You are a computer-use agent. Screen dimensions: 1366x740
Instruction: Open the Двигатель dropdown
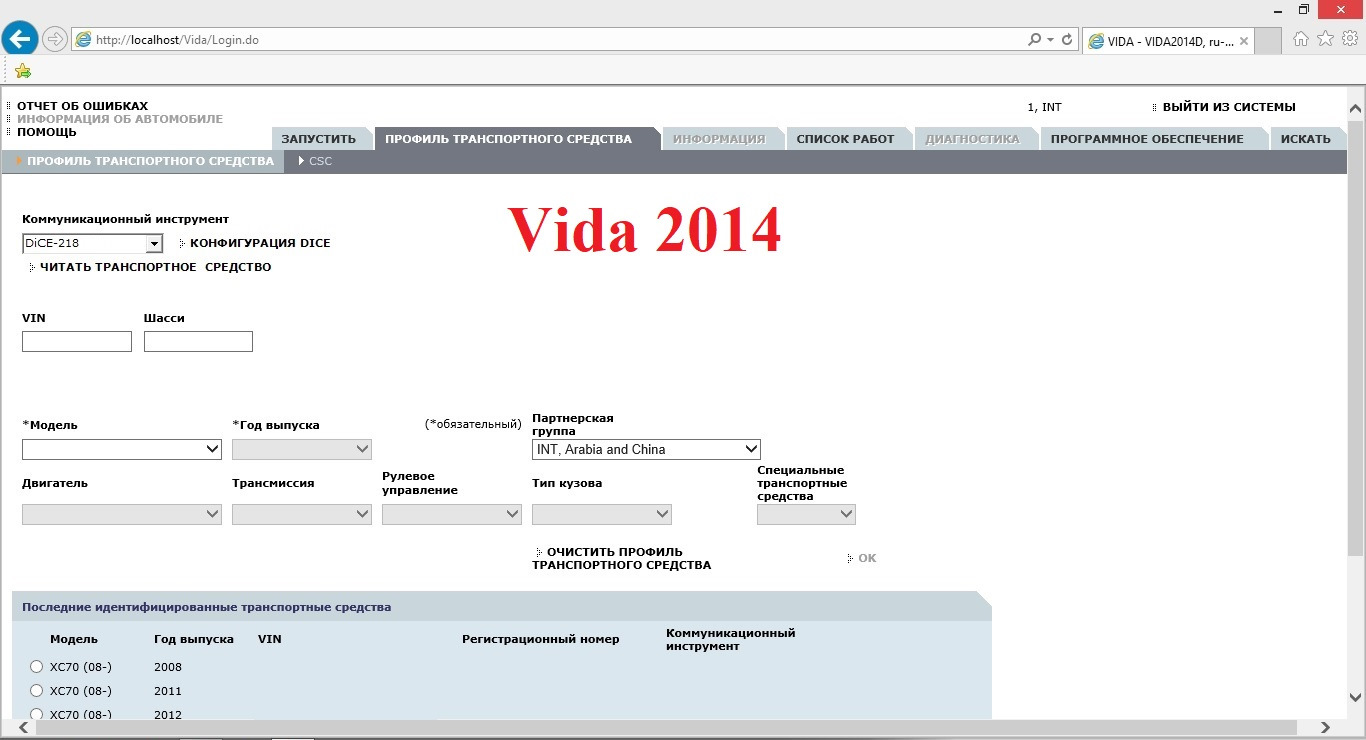(122, 514)
